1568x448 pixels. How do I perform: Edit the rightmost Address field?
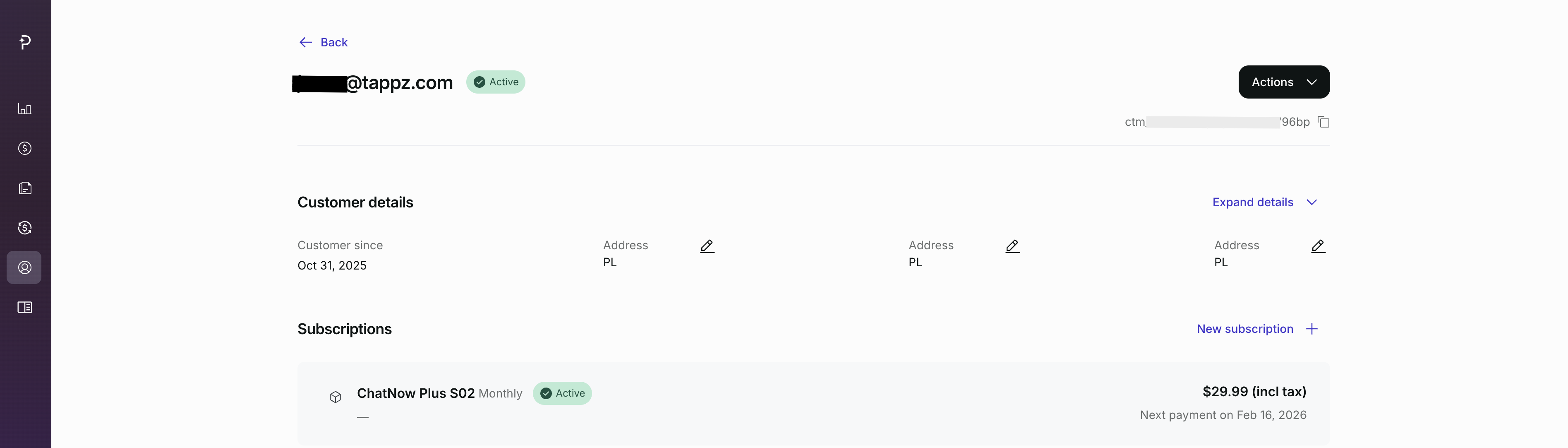(x=1318, y=246)
